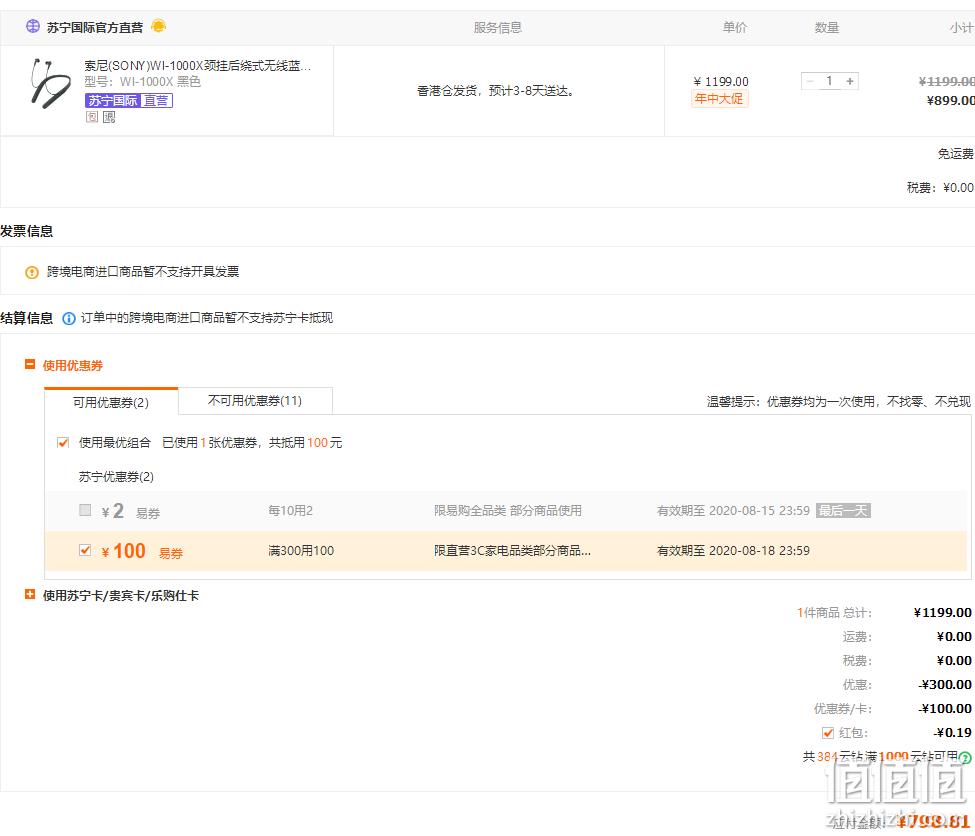Open the 索尼(SONY)WI-1000X product title link

198,65
